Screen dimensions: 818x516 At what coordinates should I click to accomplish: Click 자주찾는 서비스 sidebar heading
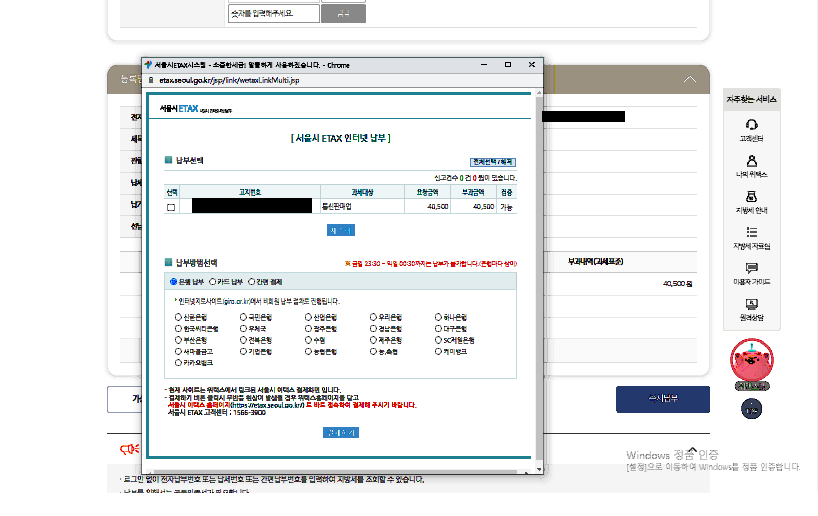751,99
